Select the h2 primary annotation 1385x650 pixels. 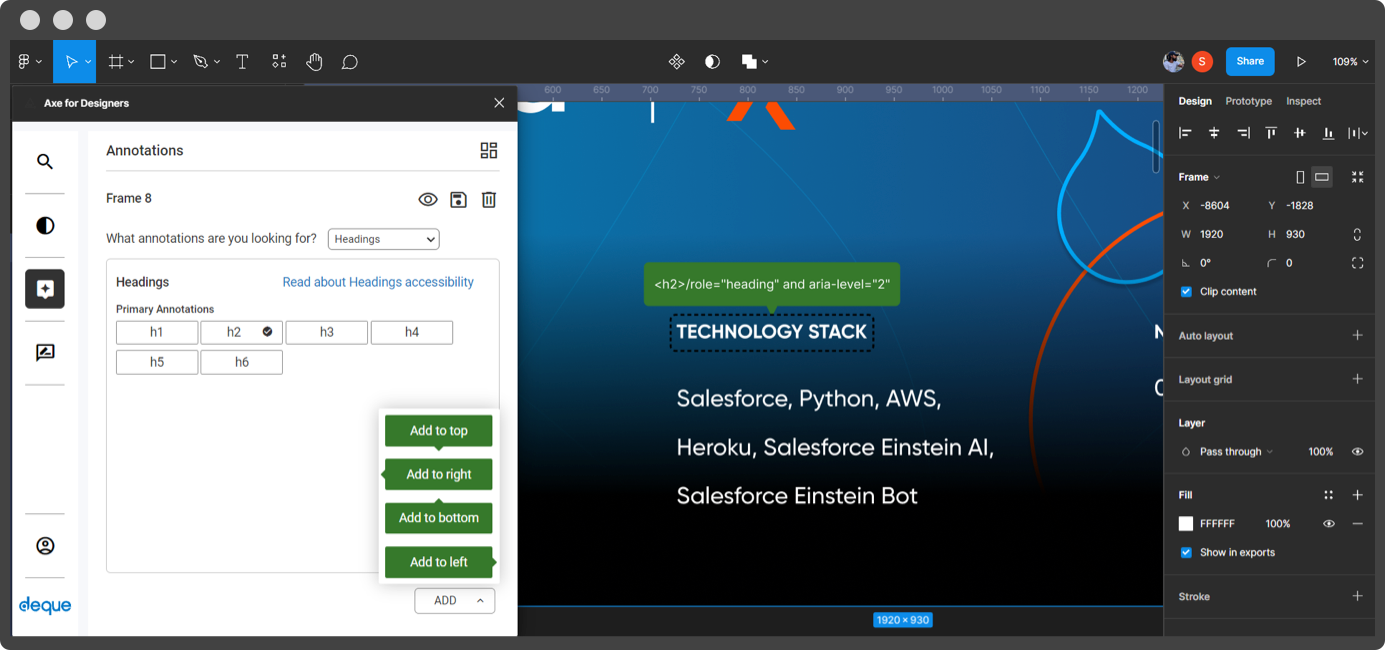pyautogui.click(x=242, y=333)
